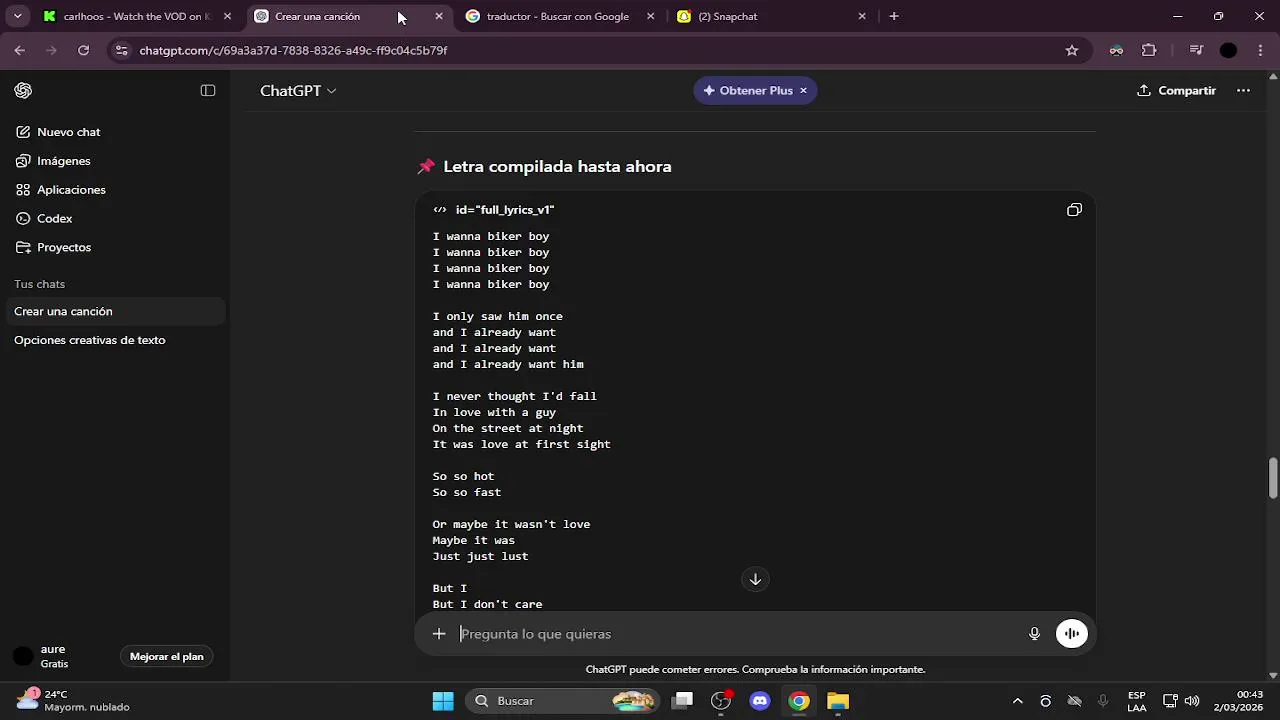Open the tab search dropdown arrow

(x=17, y=17)
